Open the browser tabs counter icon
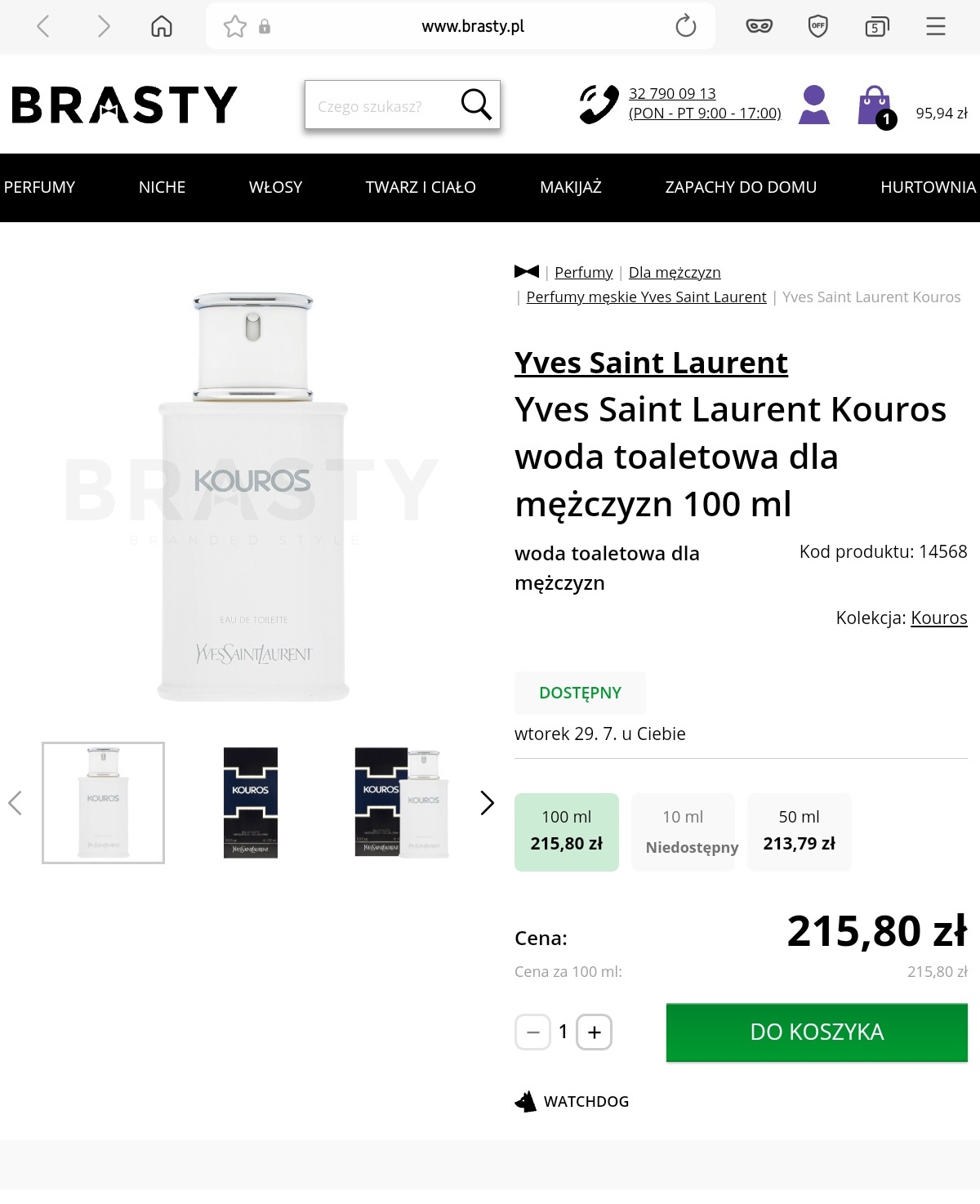Screen dimensions: 980x1204 (876, 27)
